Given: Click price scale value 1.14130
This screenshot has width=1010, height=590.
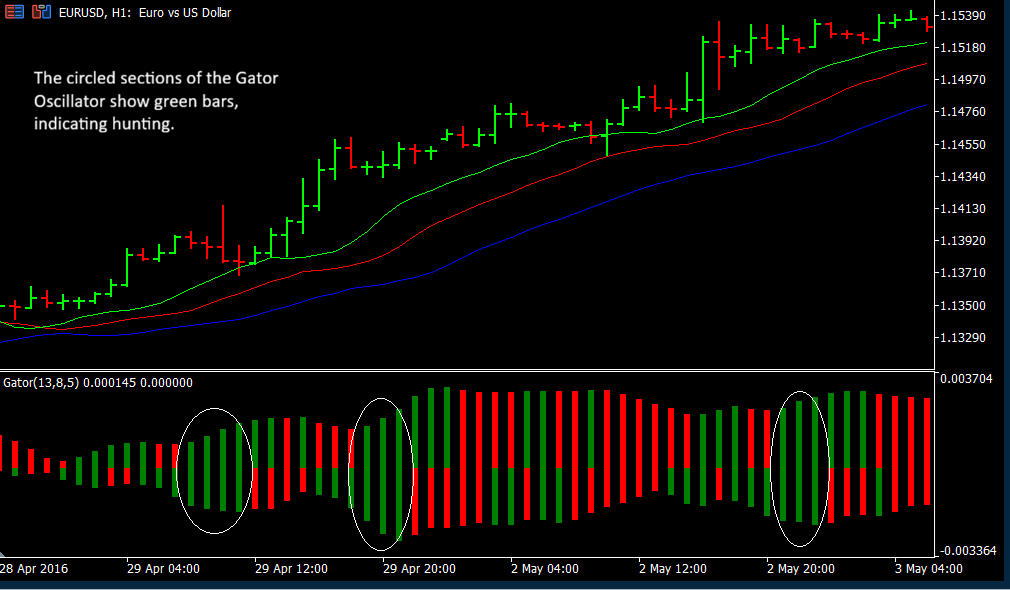Looking at the screenshot, I should [x=963, y=209].
